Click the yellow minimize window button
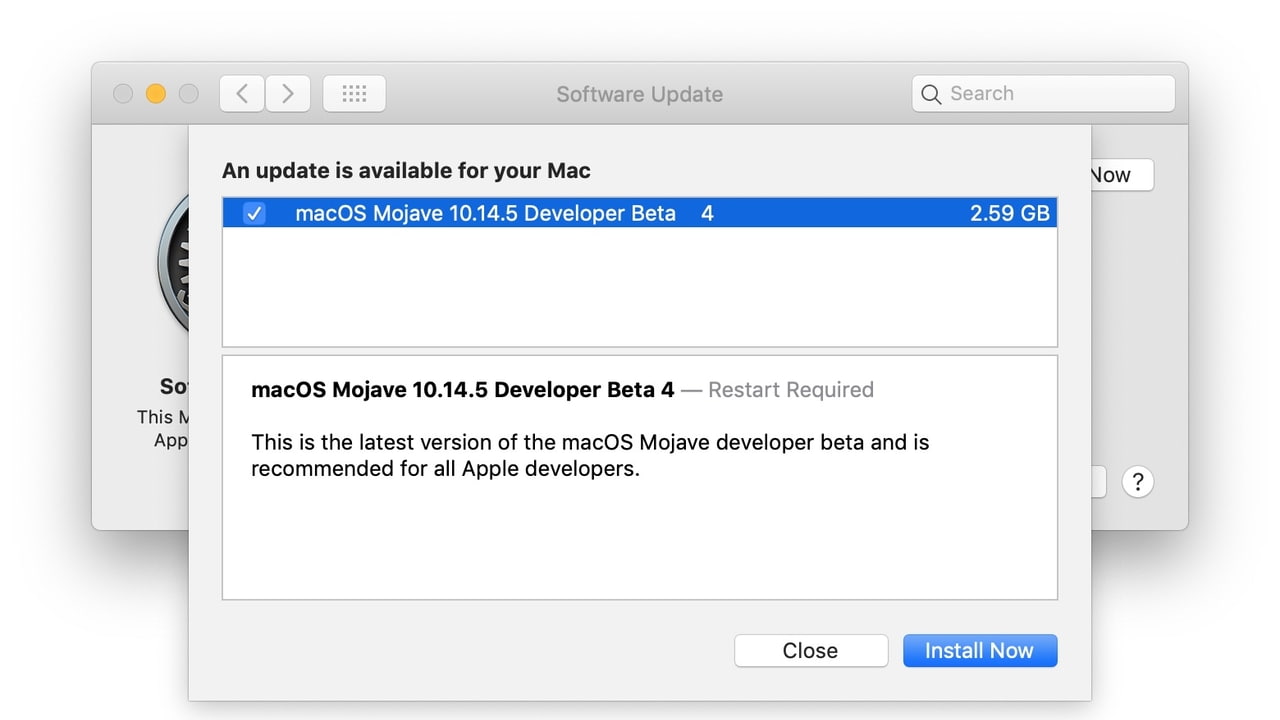Screen dimensions: 1280x720 pos(155,94)
